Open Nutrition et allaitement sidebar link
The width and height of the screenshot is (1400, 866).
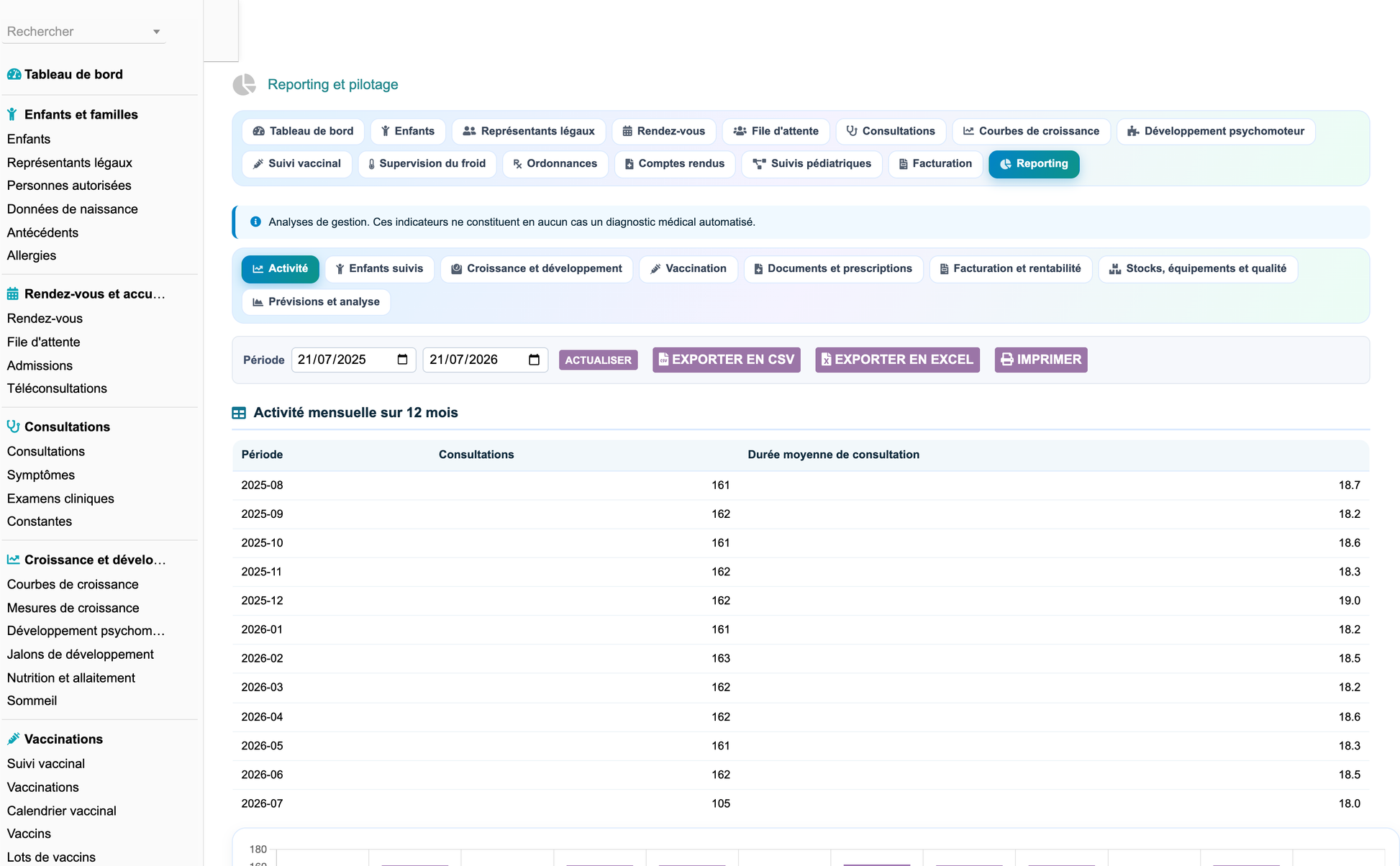(x=71, y=678)
